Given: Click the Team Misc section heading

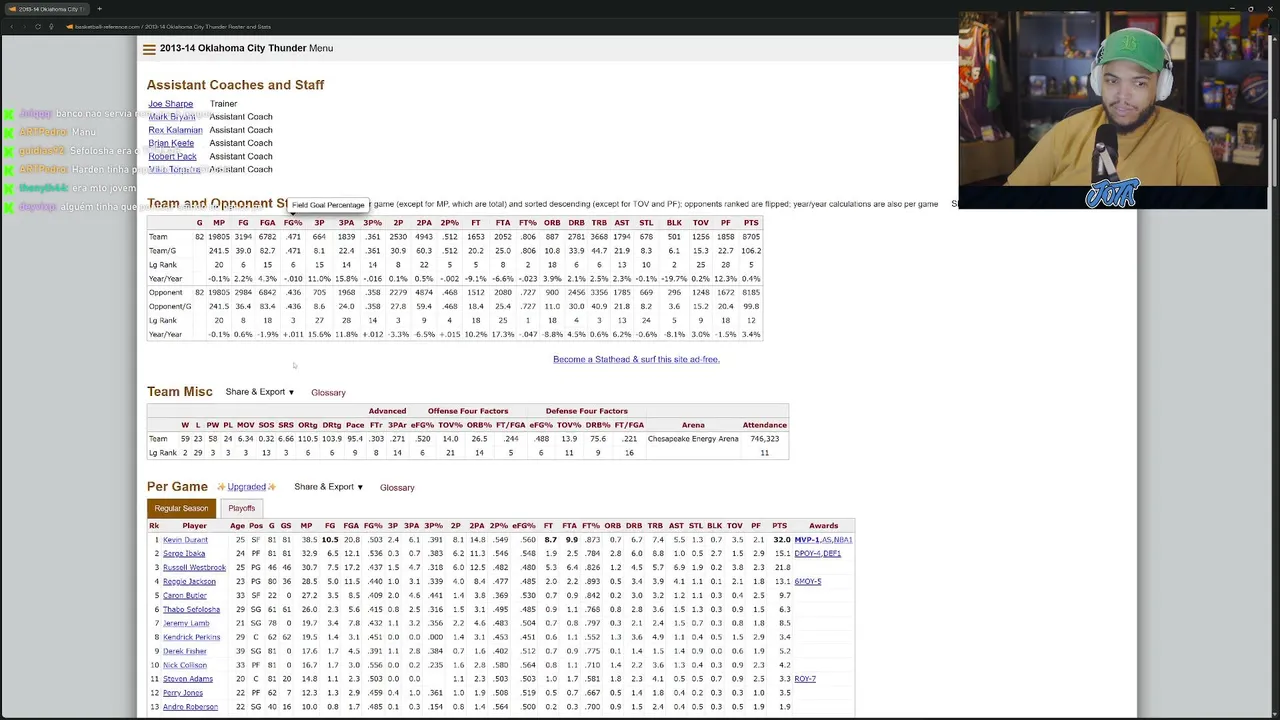Looking at the screenshot, I should tap(180, 392).
